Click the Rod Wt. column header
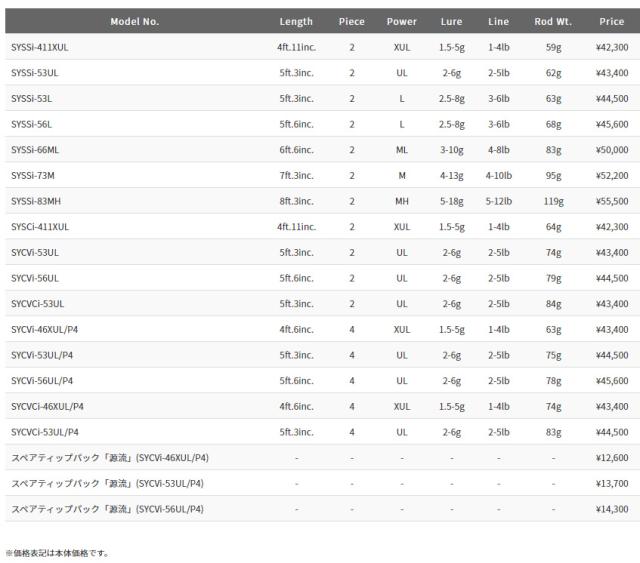 (x=553, y=21)
